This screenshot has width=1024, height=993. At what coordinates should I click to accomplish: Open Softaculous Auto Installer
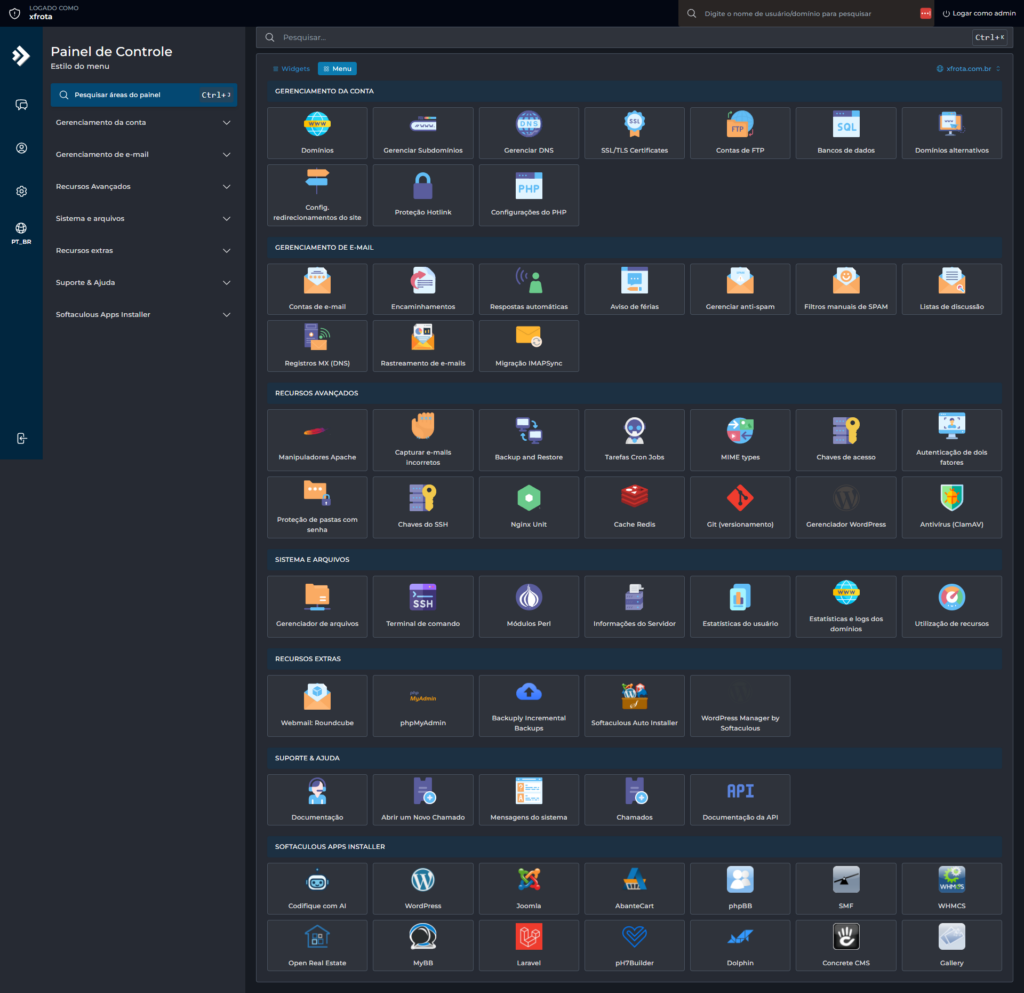pos(634,706)
